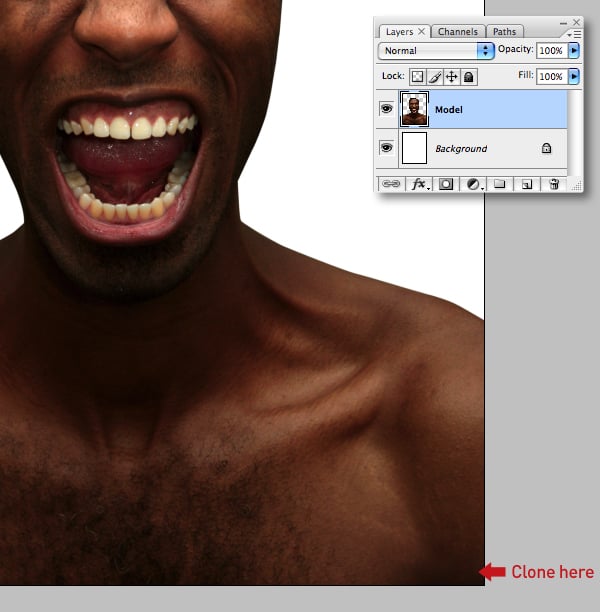Create a new adjustment layer

click(473, 184)
